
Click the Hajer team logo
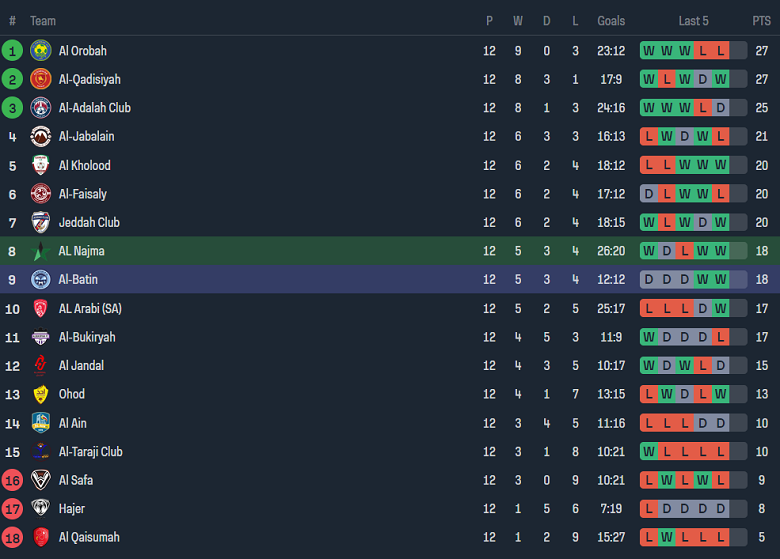pos(41,508)
